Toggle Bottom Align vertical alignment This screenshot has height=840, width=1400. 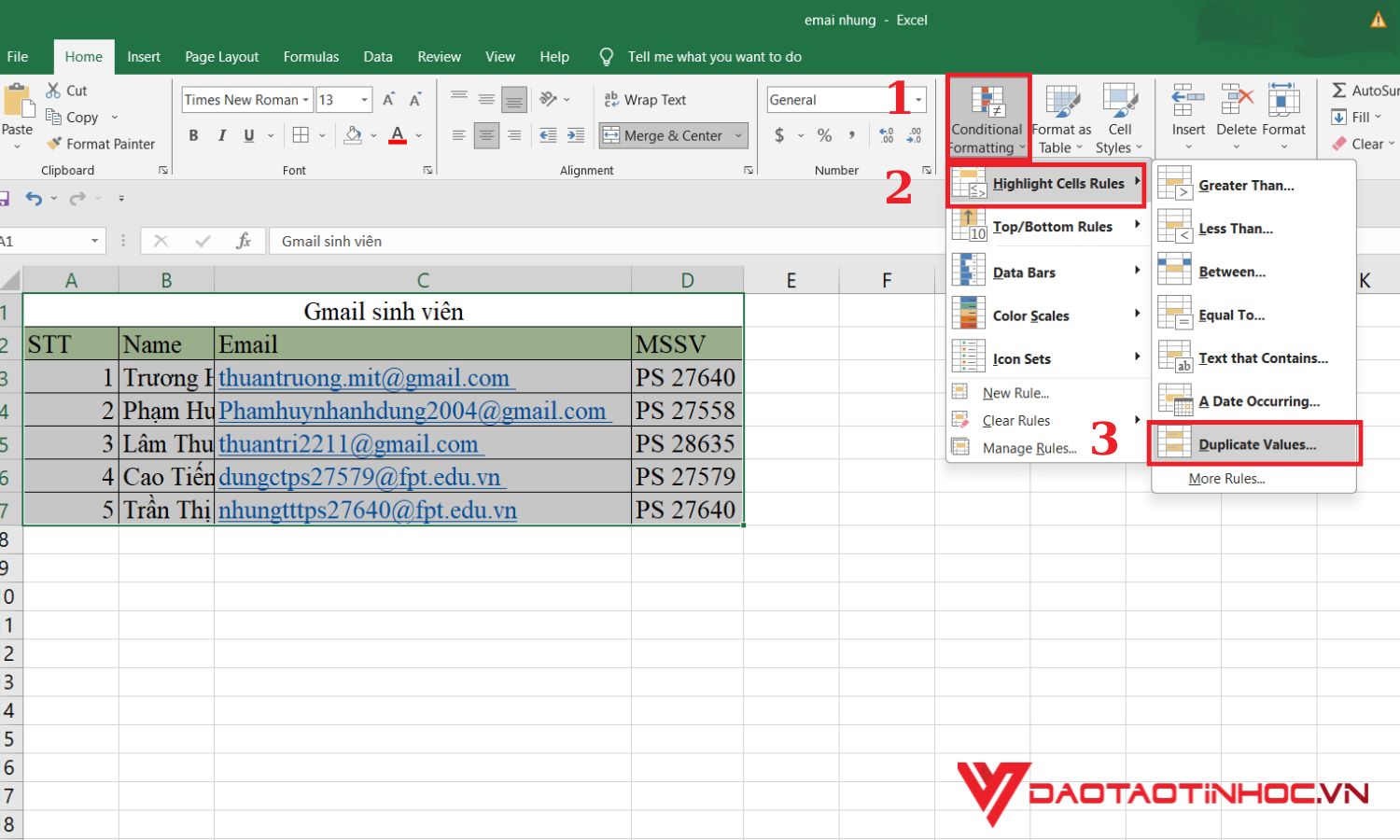click(514, 99)
